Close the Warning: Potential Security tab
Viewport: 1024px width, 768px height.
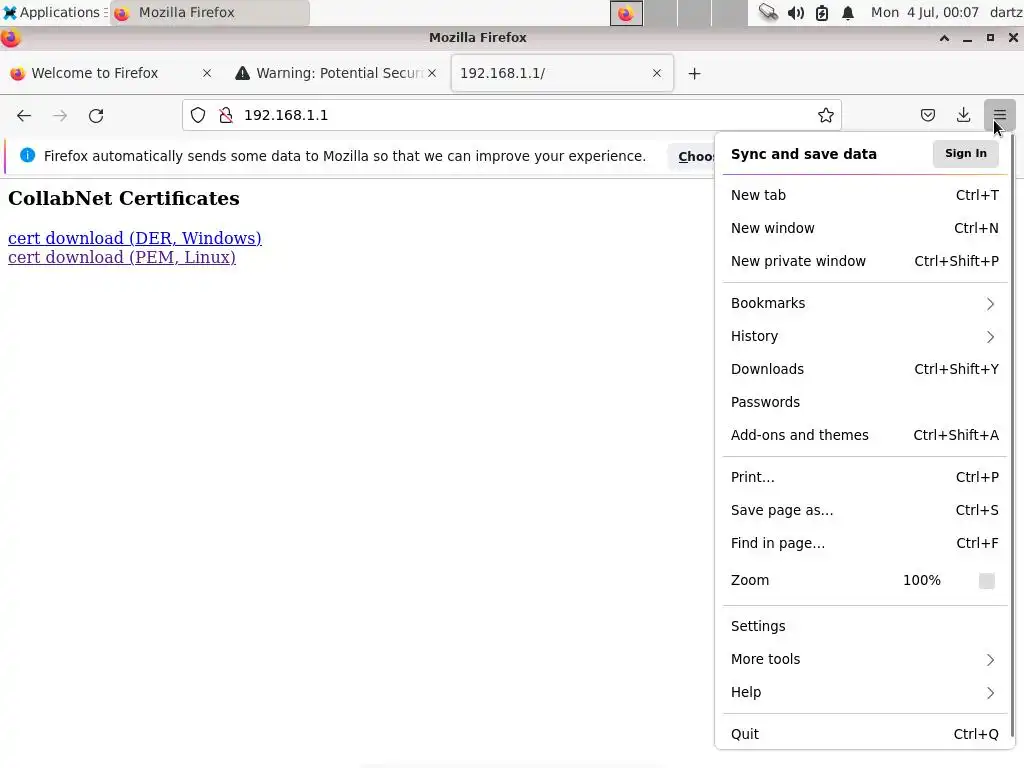coord(432,73)
